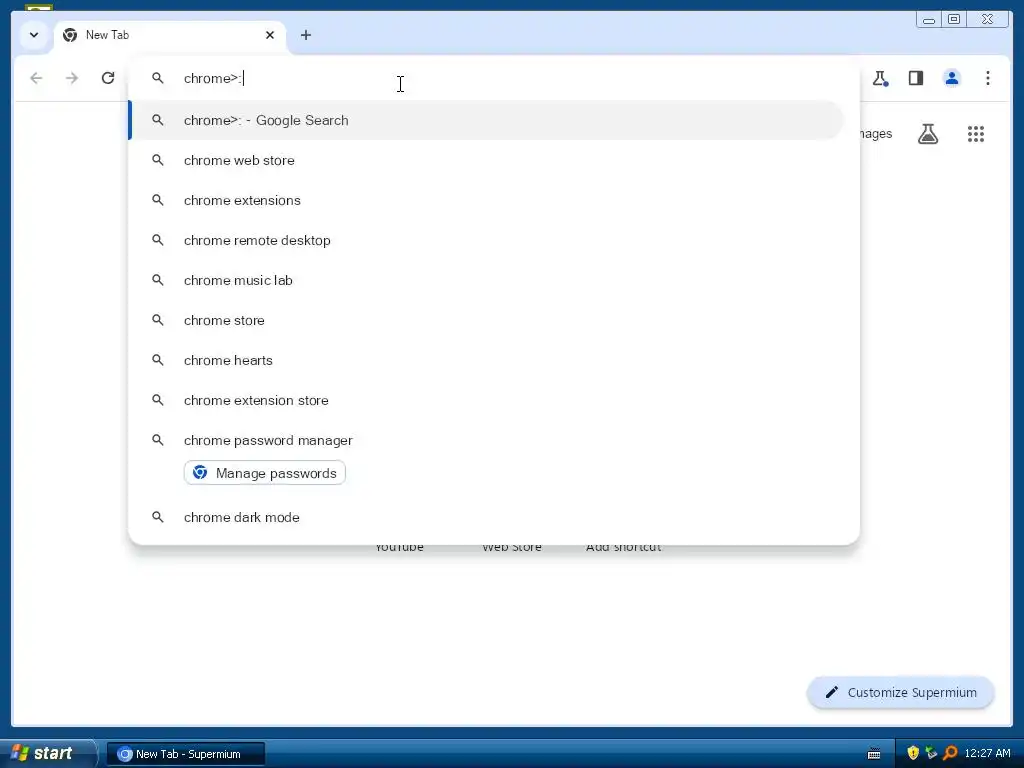Click the network connection tray icon

[931, 753]
